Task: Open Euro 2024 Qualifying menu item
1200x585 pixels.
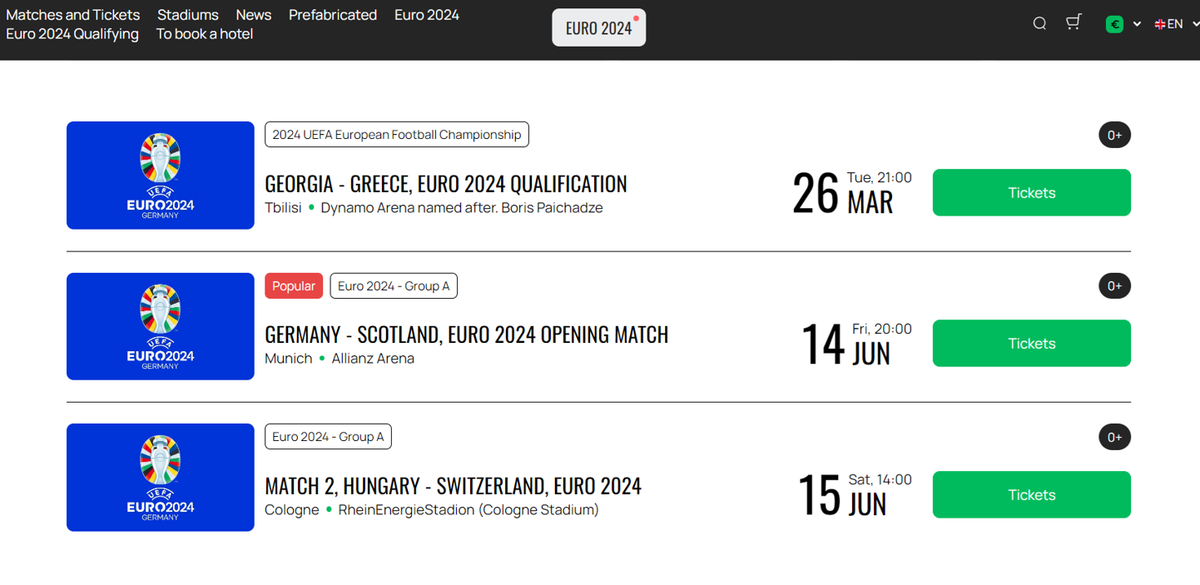Action: (x=72, y=34)
